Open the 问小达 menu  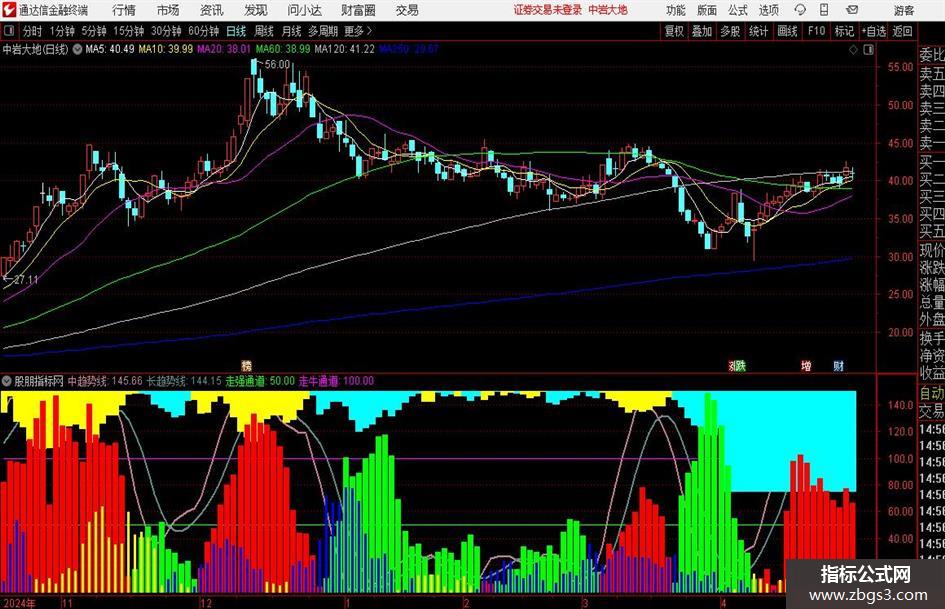point(304,10)
